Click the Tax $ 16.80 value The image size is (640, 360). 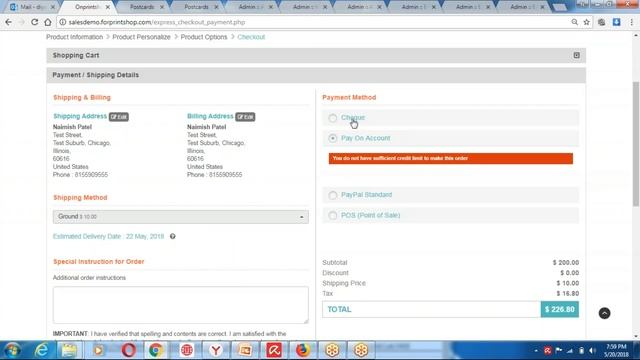[567, 293]
